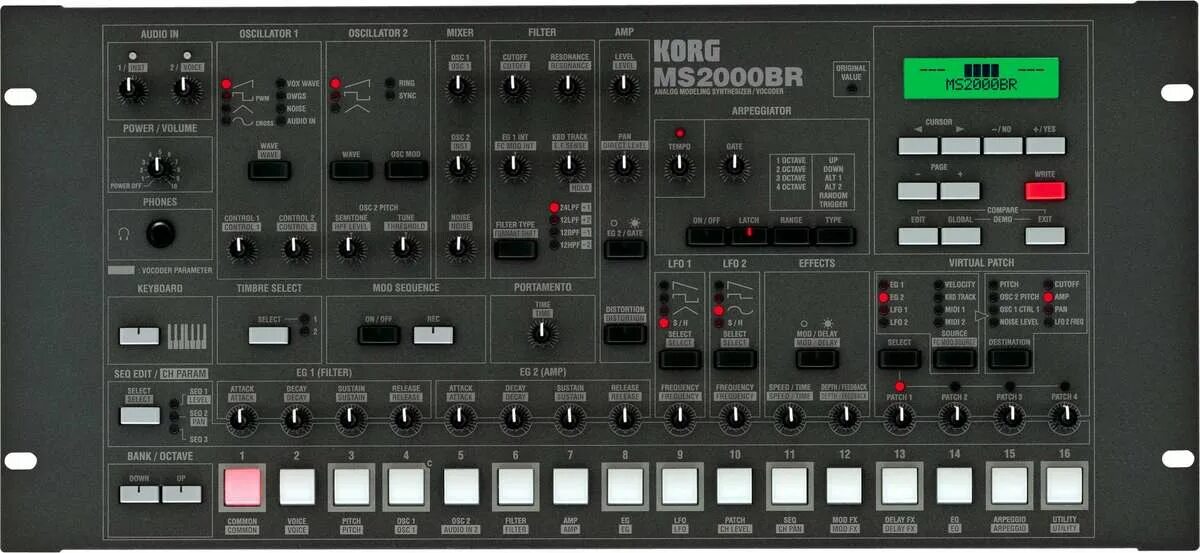
Task: Click the EDIT button
Action: [918, 236]
